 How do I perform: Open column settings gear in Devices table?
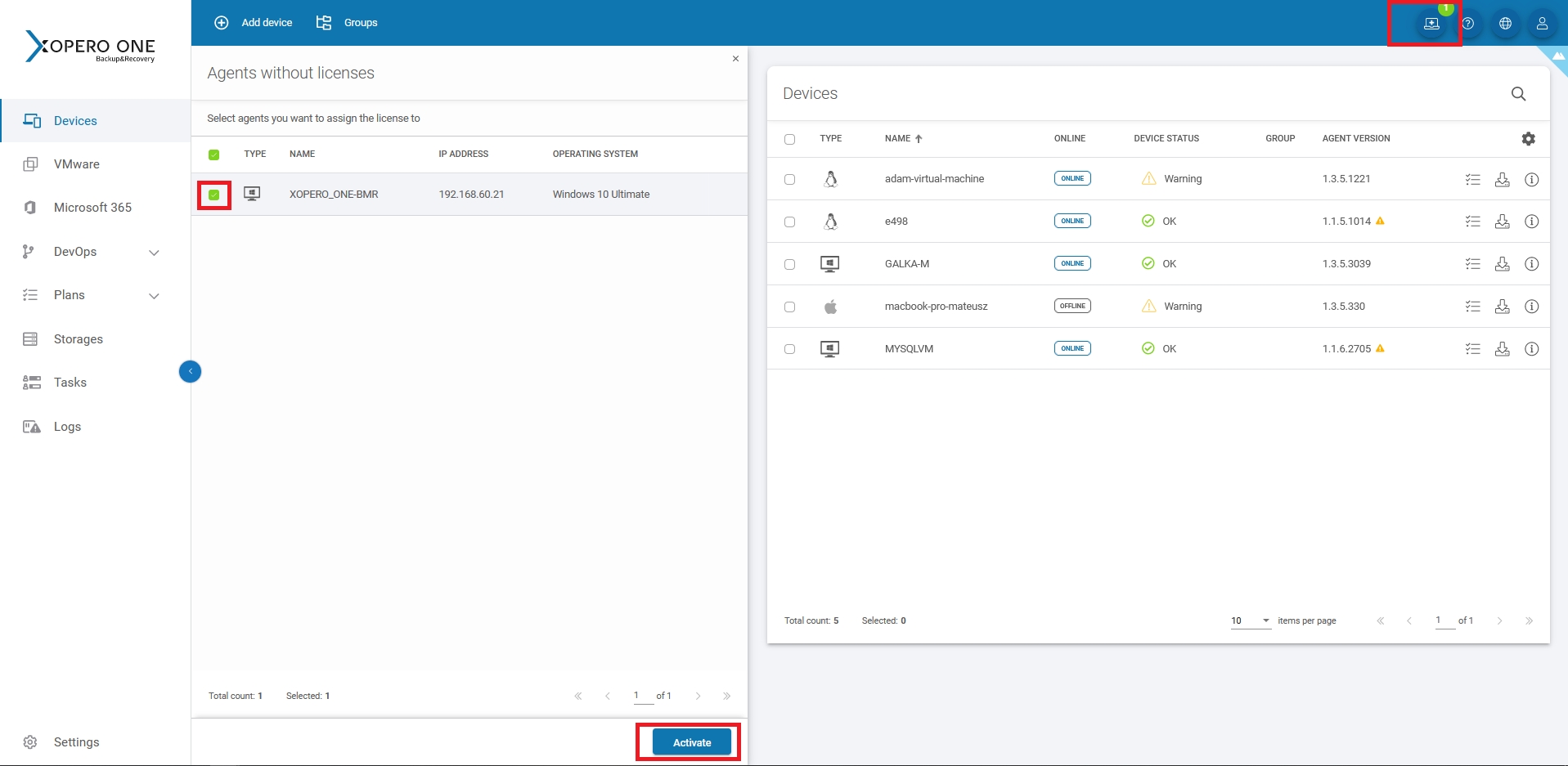(1528, 139)
